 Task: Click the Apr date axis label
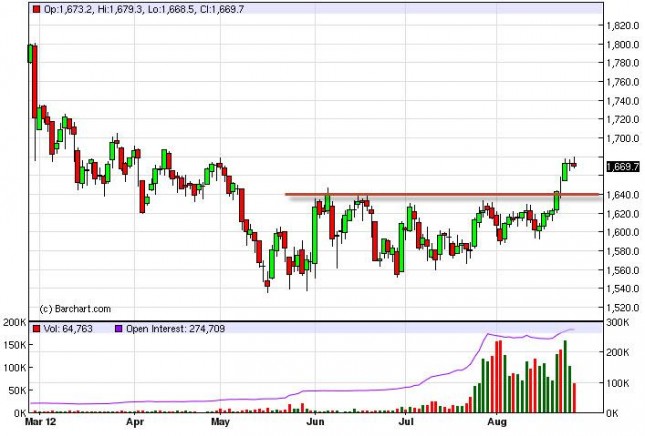pyautogui.click(x=135, y=422)
